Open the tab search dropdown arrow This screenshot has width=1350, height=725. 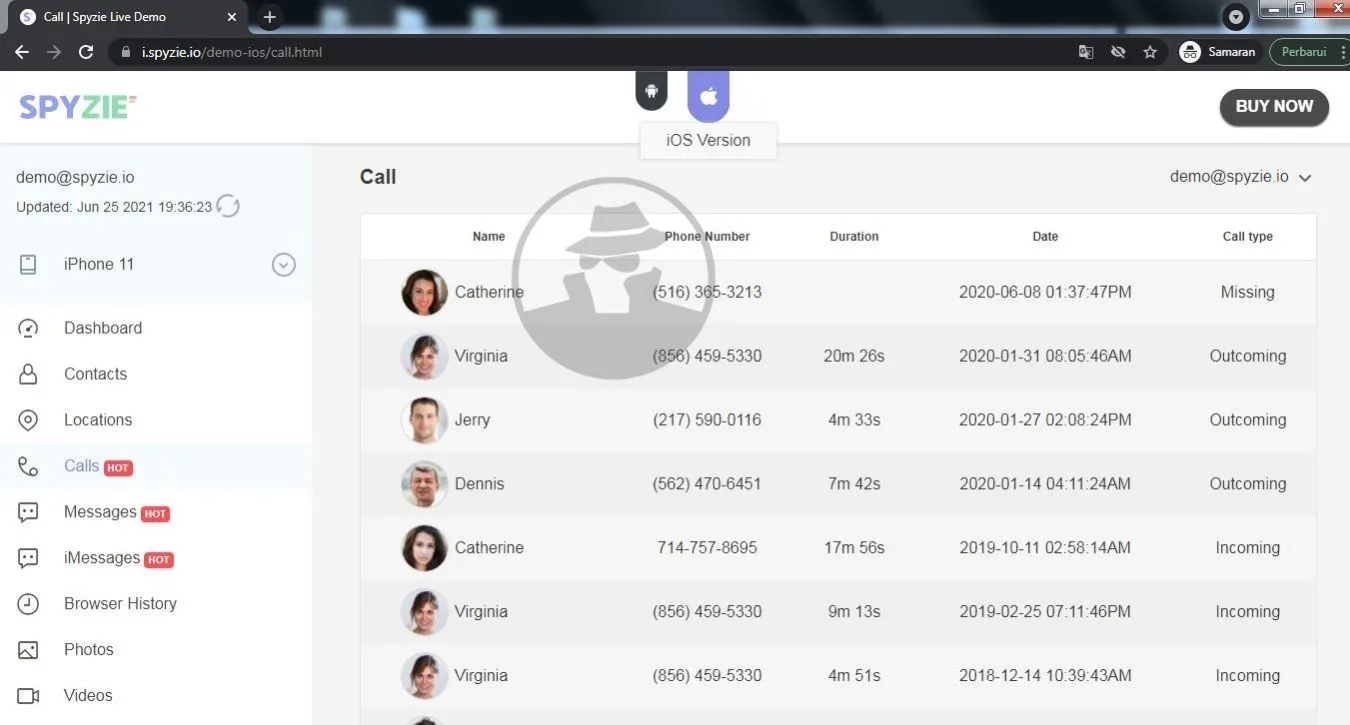pyautogui.click(x=1237, y=17)
